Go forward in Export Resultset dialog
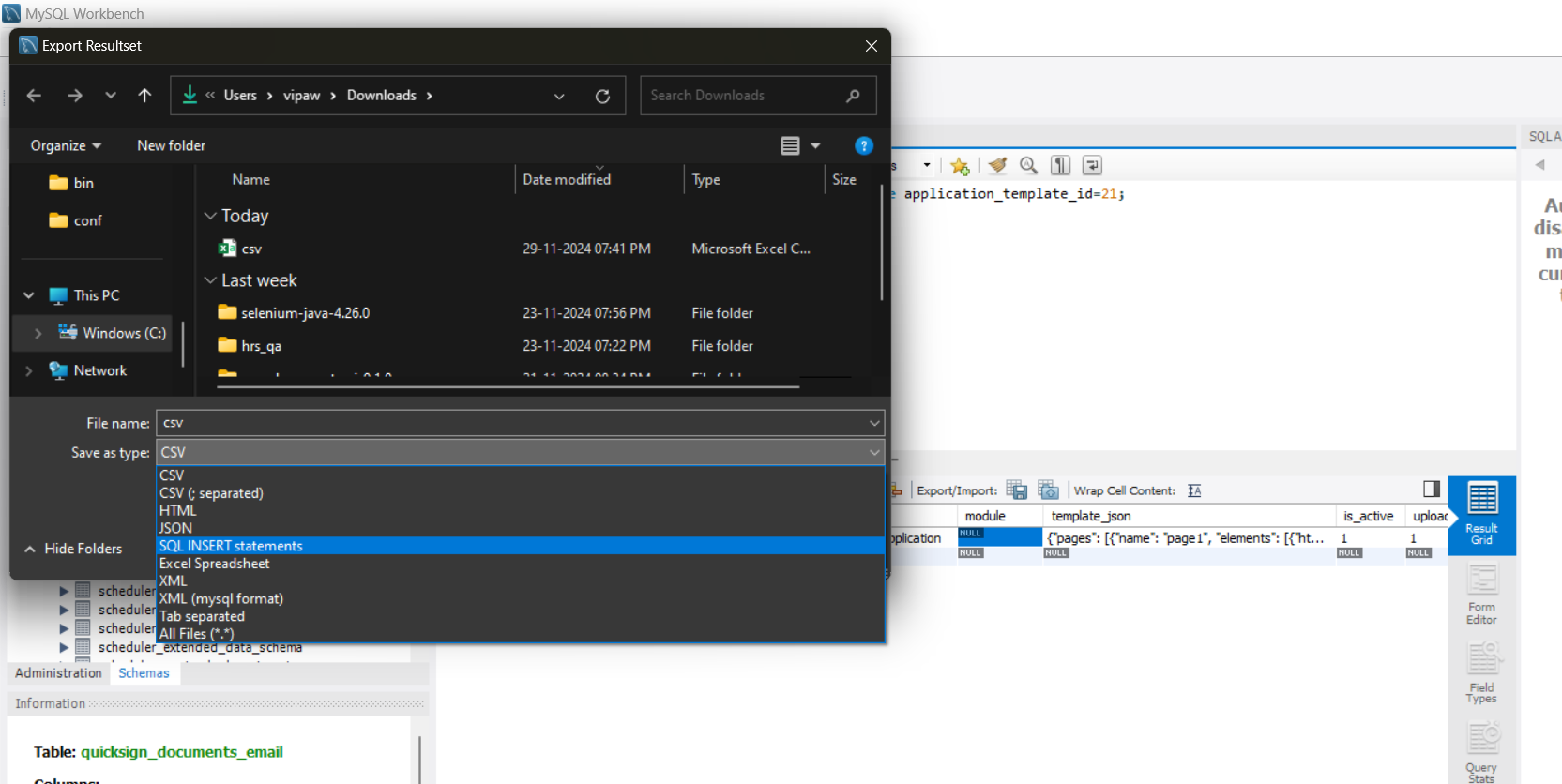This screenshot has height=784, width=1562. 74,96
